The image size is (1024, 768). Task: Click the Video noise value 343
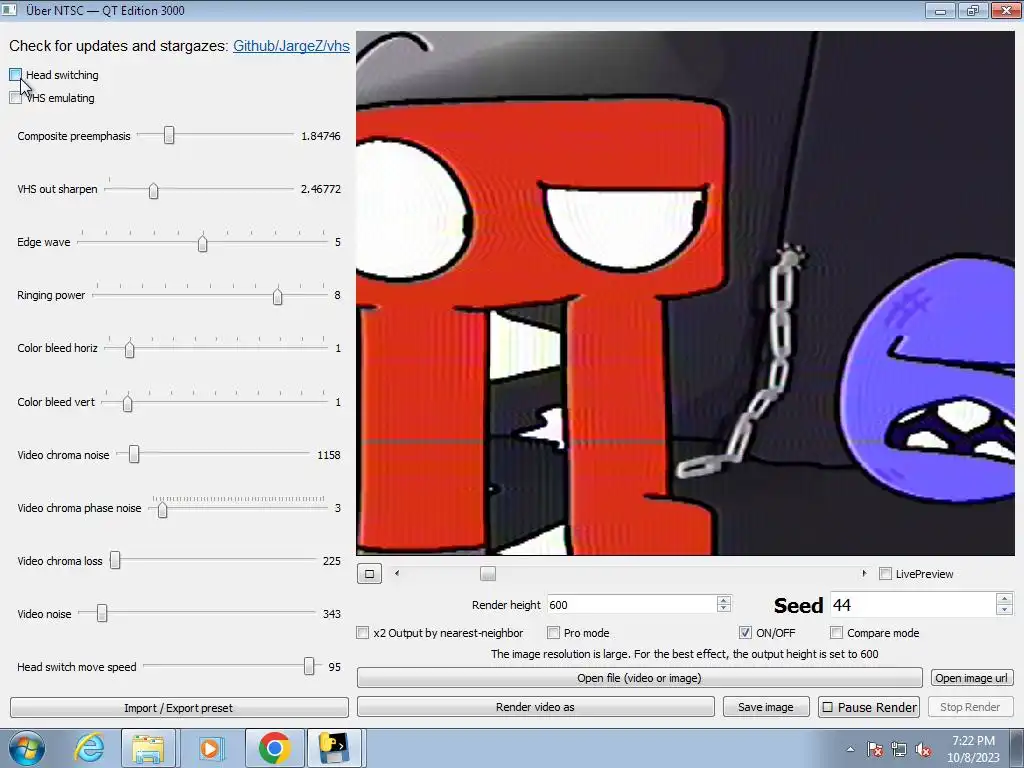click(332, 613)
